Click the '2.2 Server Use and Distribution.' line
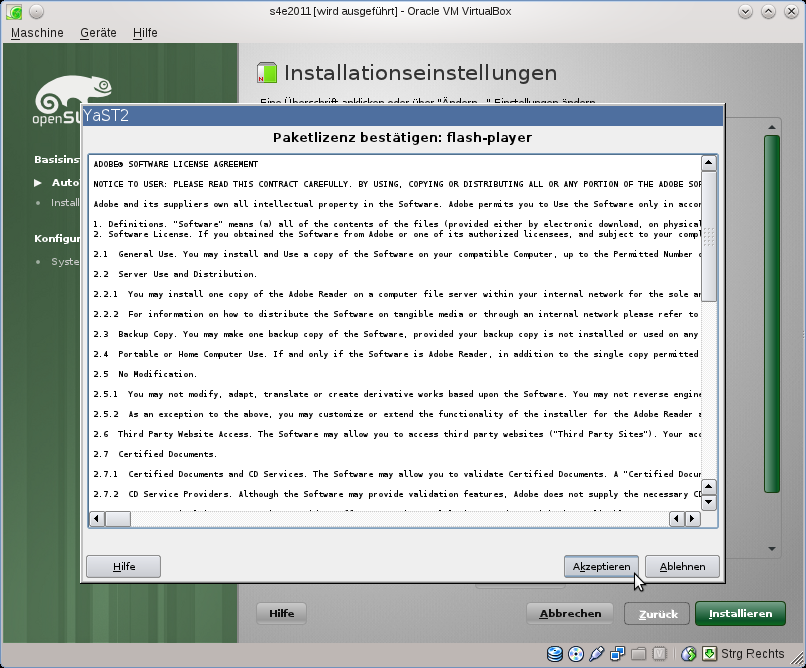Image resolution: width=806 pixels, height=668 pixels. tap(175, 274)
